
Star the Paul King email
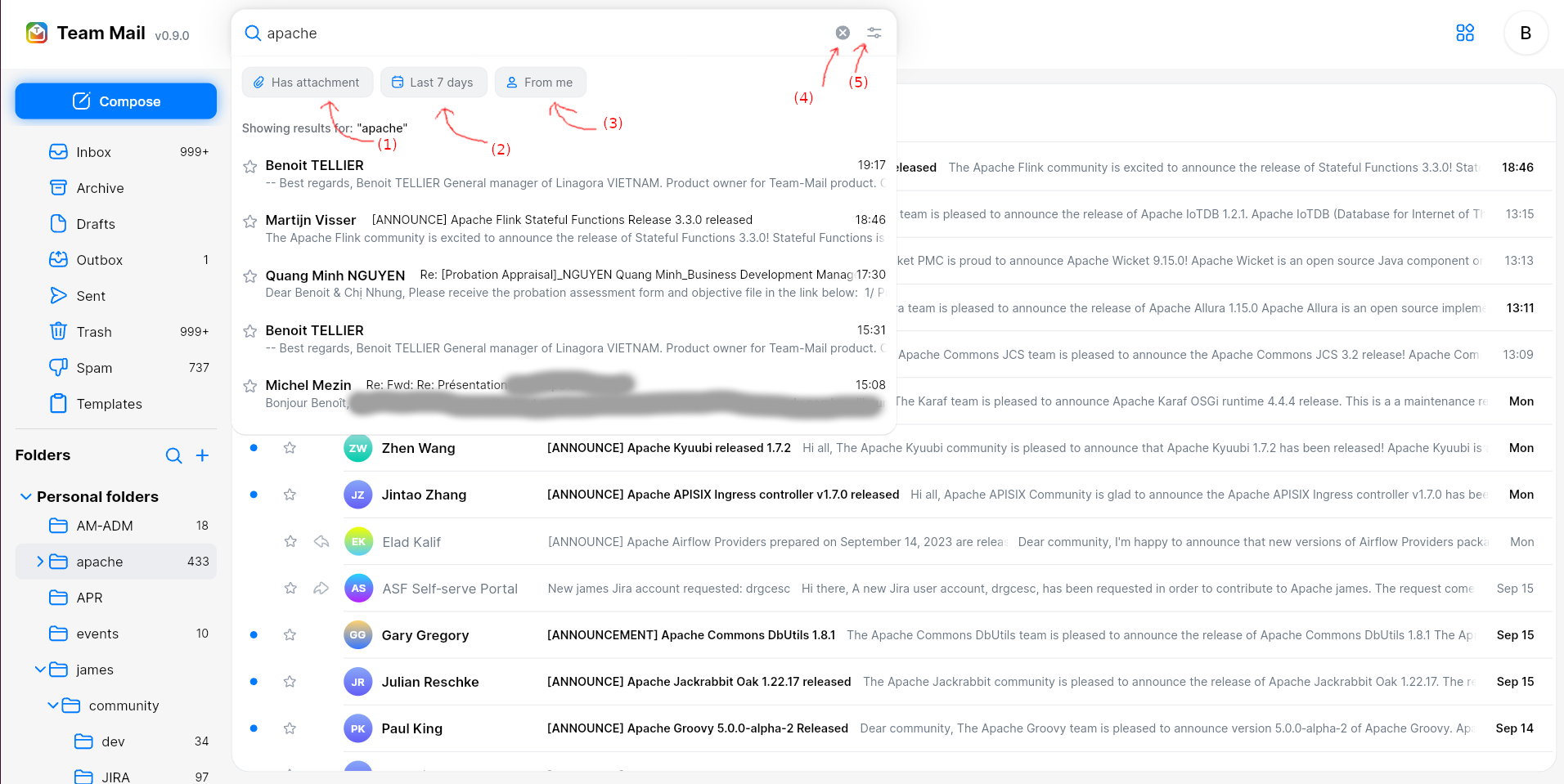[x=290, y=728]
